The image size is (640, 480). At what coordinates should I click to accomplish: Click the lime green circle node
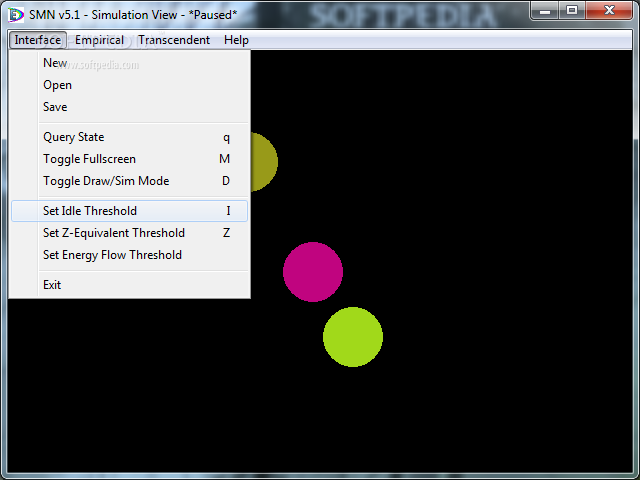[353, 337]
